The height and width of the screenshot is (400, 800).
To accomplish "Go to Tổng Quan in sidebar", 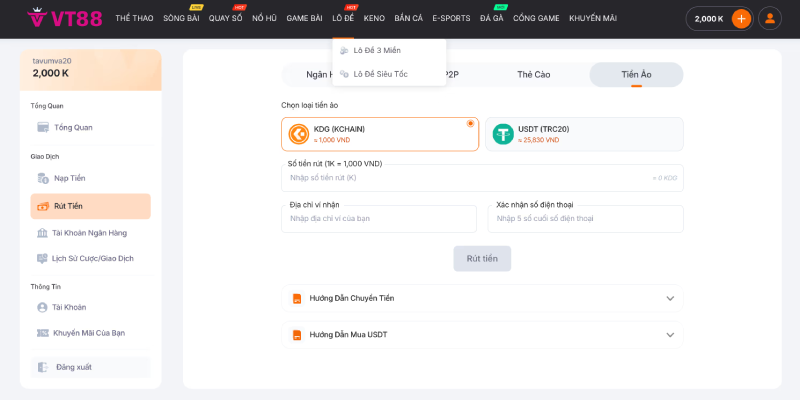I will pos(90,127).
